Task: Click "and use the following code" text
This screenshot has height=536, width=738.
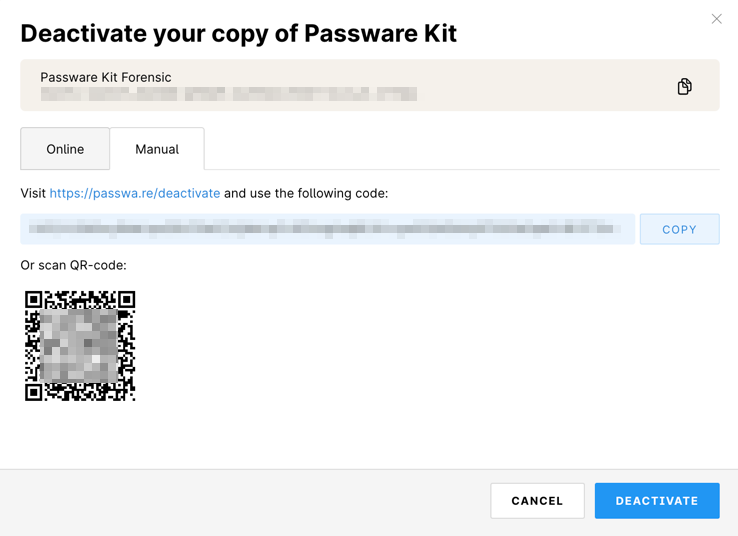Action: (306, 193)
